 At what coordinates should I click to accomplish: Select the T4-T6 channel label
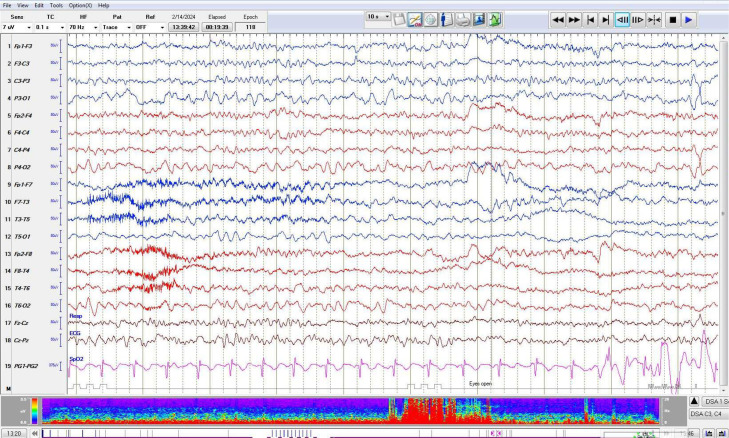(x=22, y=288)
